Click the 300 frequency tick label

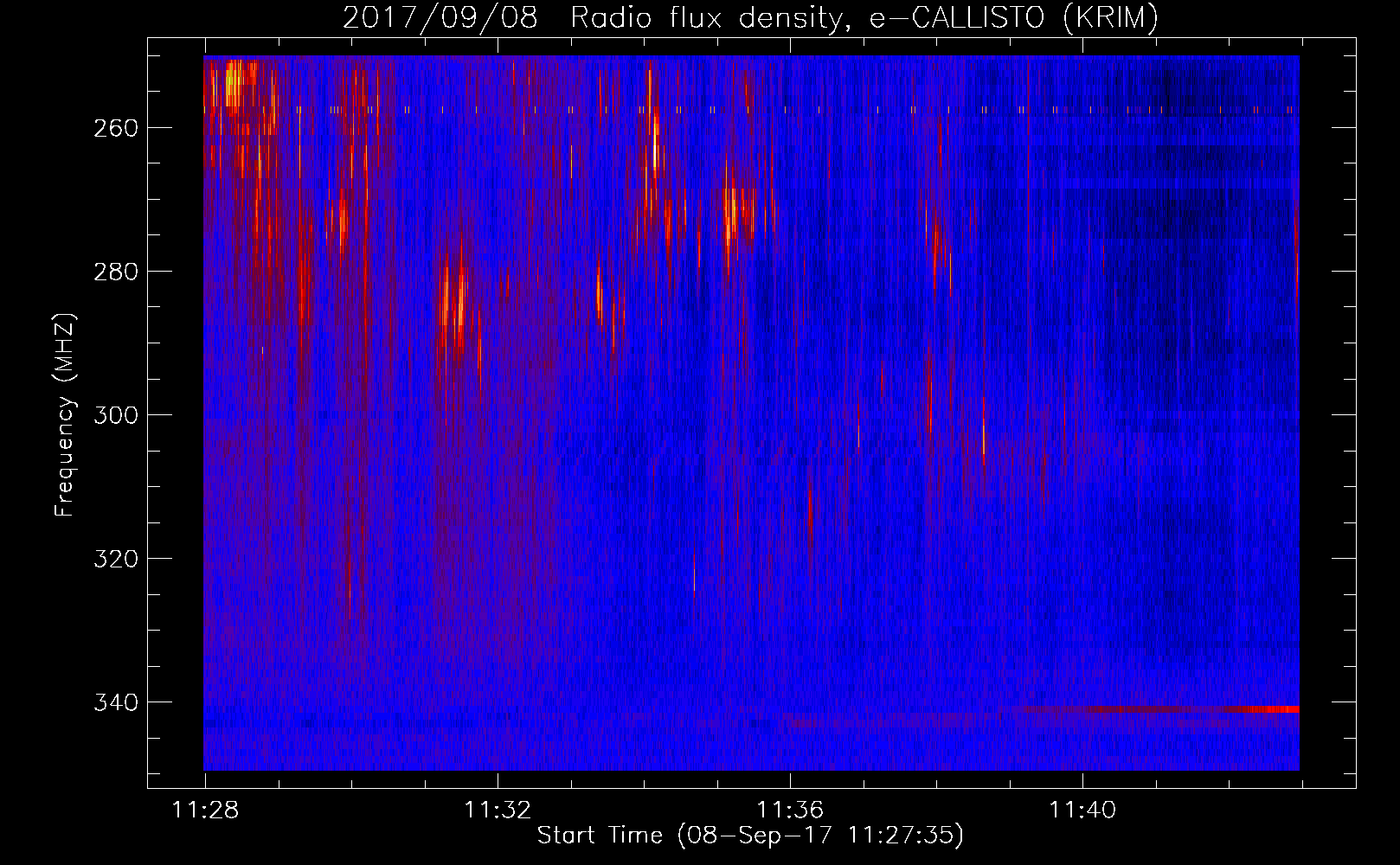point(116,415)
